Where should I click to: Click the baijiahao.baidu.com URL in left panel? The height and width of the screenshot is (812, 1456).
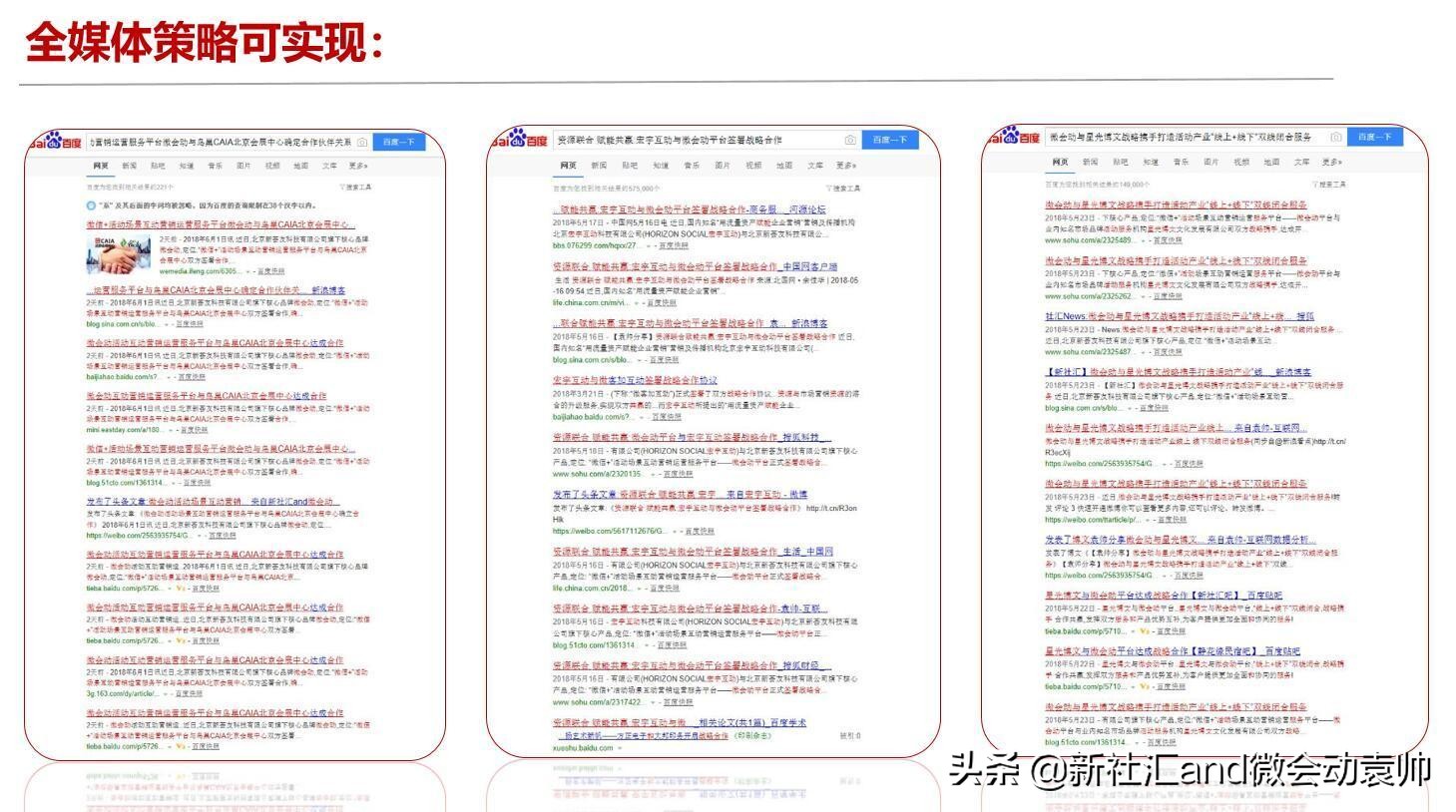[123, 377]
